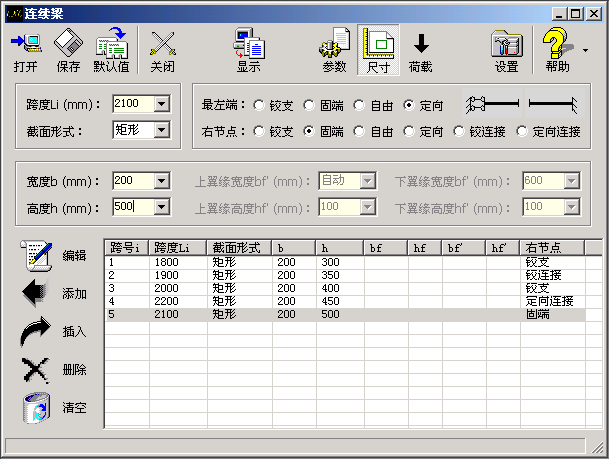Expand the 宽度b width dropdown

point(162,181)
